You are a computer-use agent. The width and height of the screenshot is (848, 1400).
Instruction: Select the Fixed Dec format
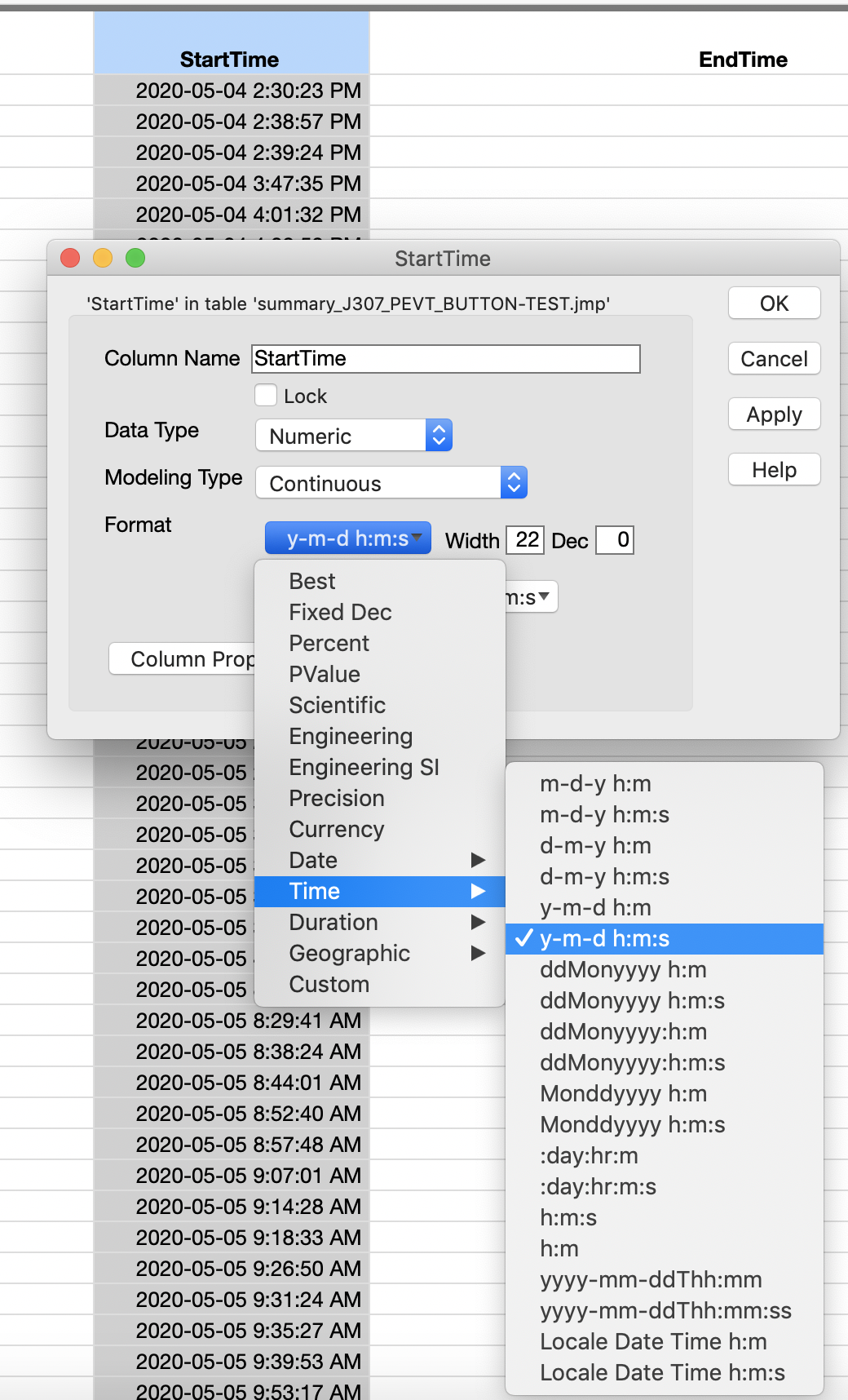(340, 612)
